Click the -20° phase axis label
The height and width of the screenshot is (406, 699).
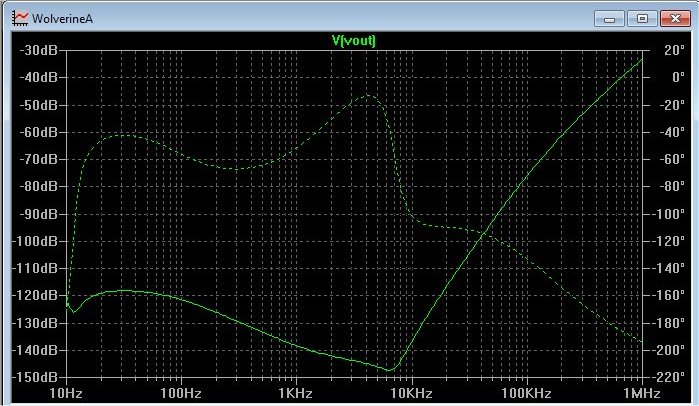point(672,105)
